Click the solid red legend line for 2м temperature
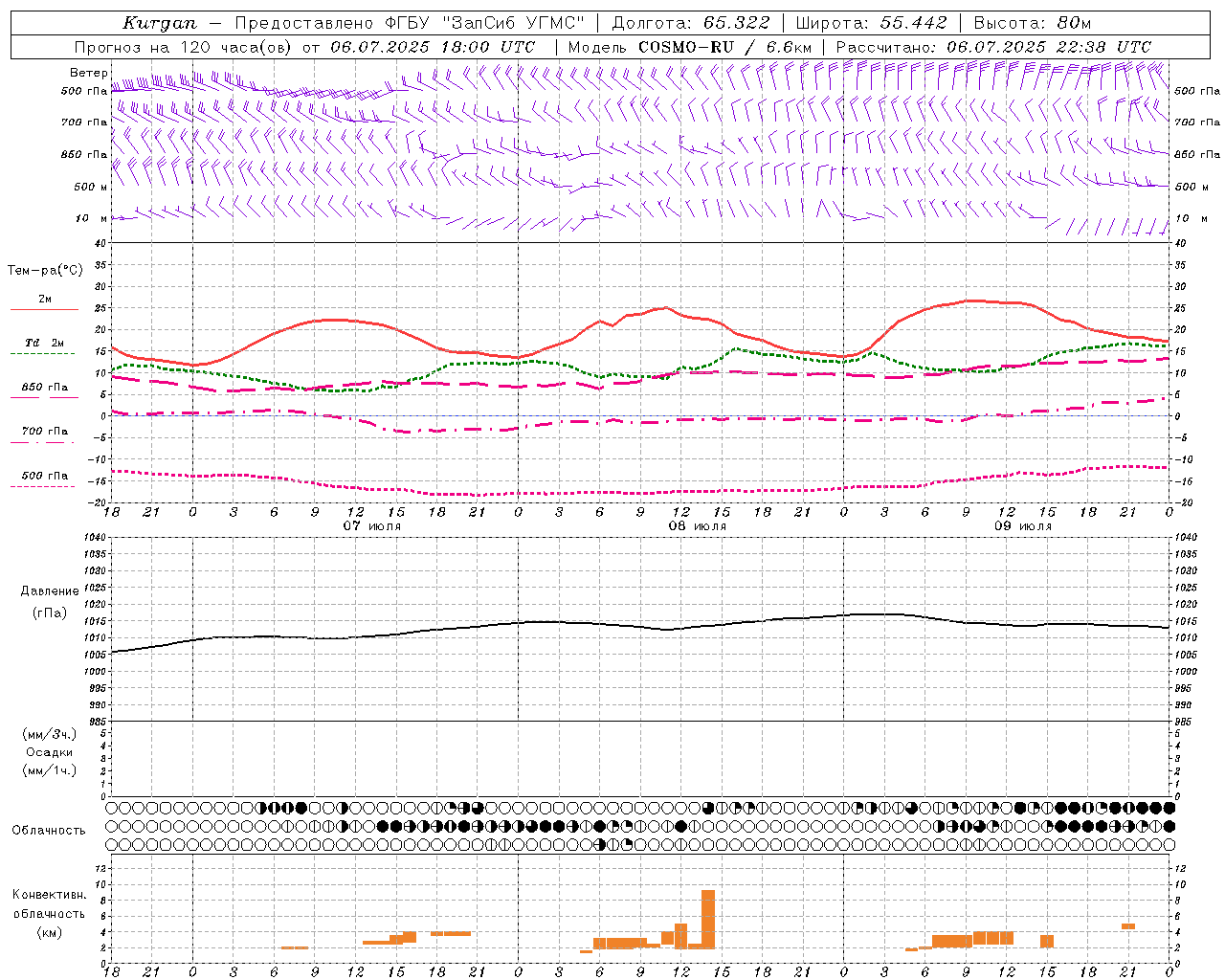 (44, 310)
